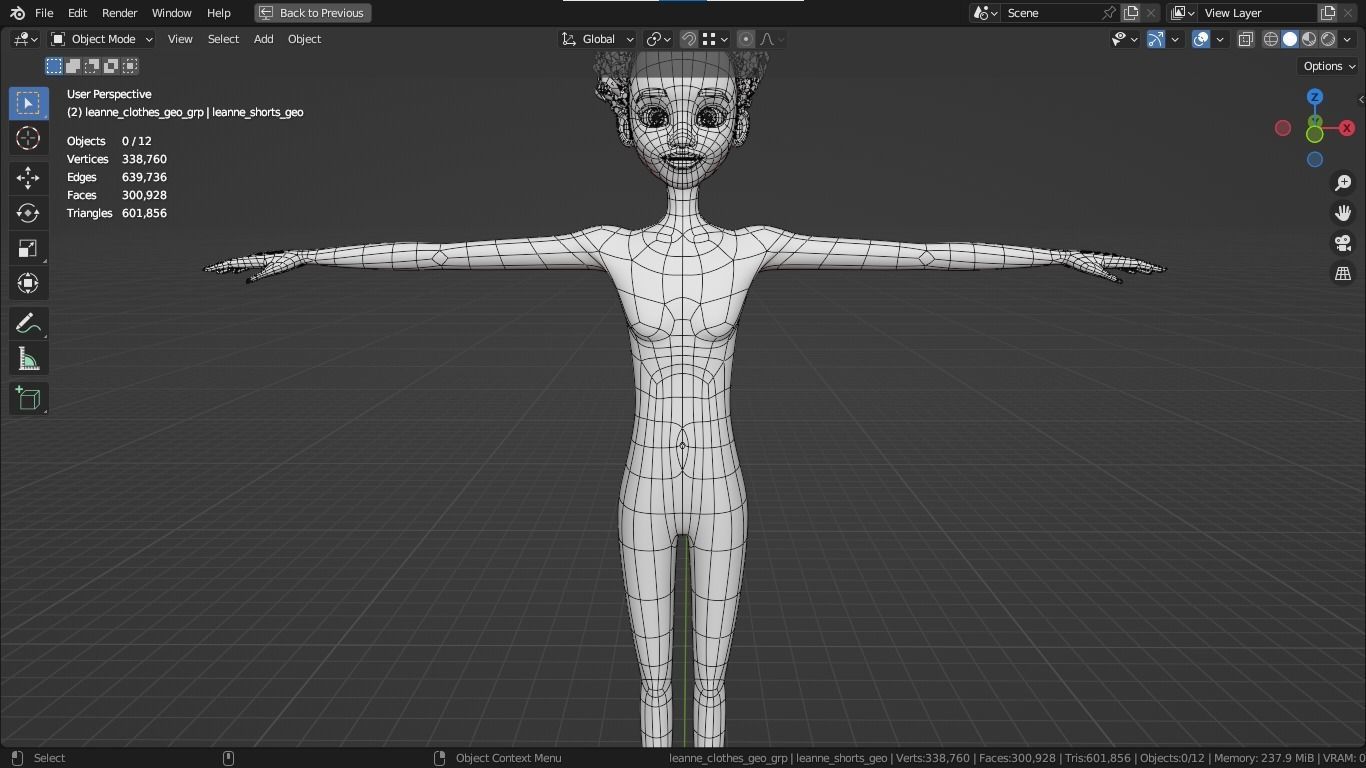Toggle viewport overlays
1366x768 pixels.
click(x=1201, y=39)
